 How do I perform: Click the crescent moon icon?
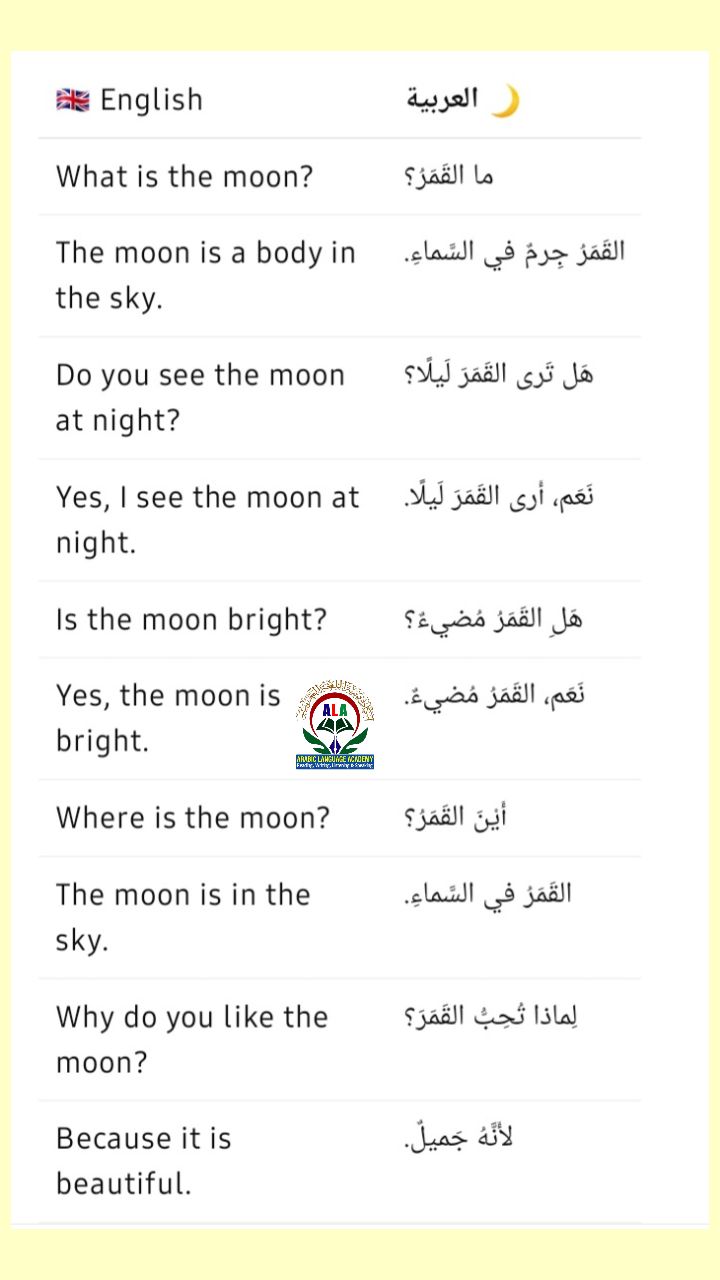coord(505,100)
